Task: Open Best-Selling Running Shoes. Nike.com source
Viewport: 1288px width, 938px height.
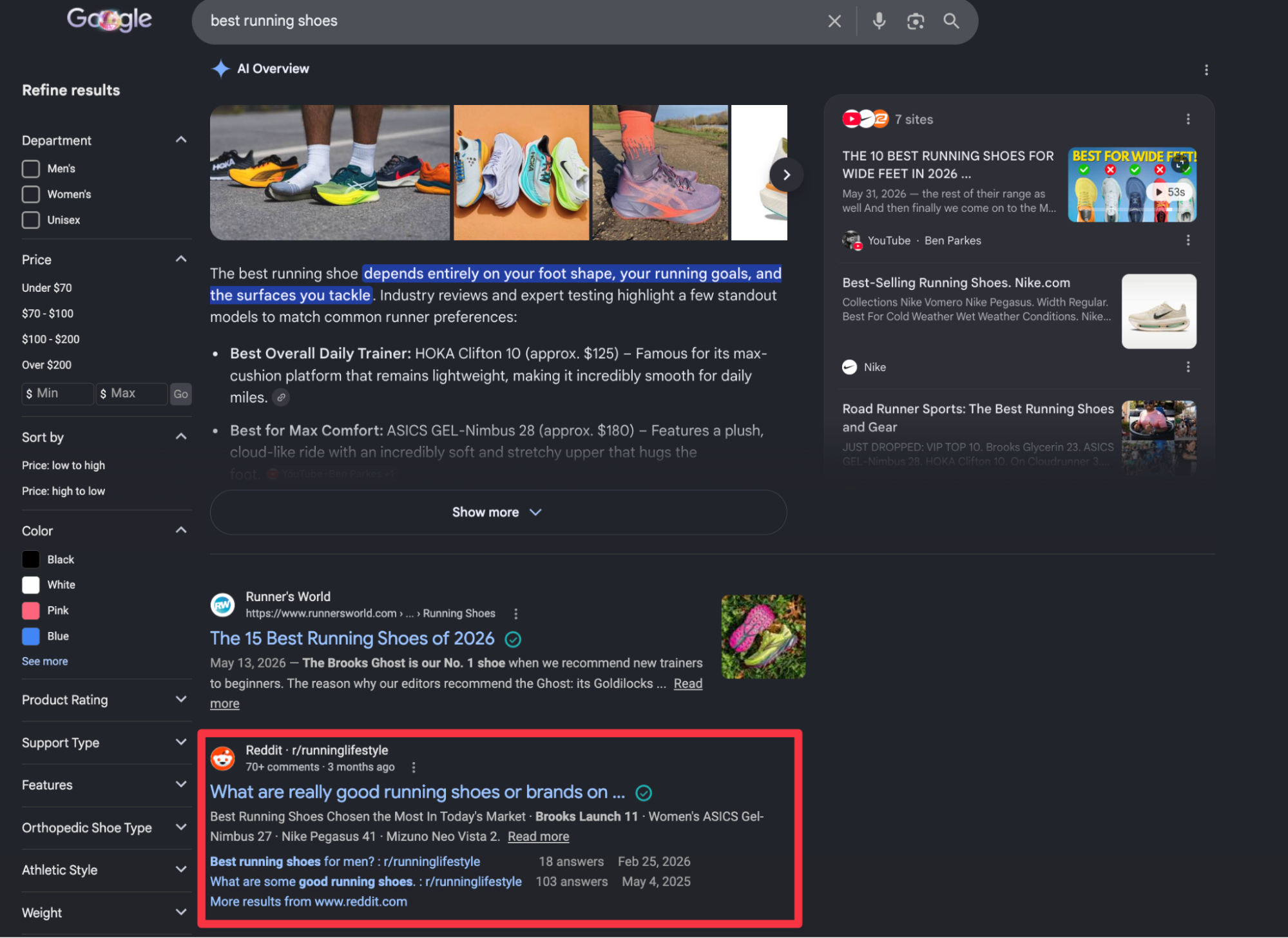Action: point(956,283)
